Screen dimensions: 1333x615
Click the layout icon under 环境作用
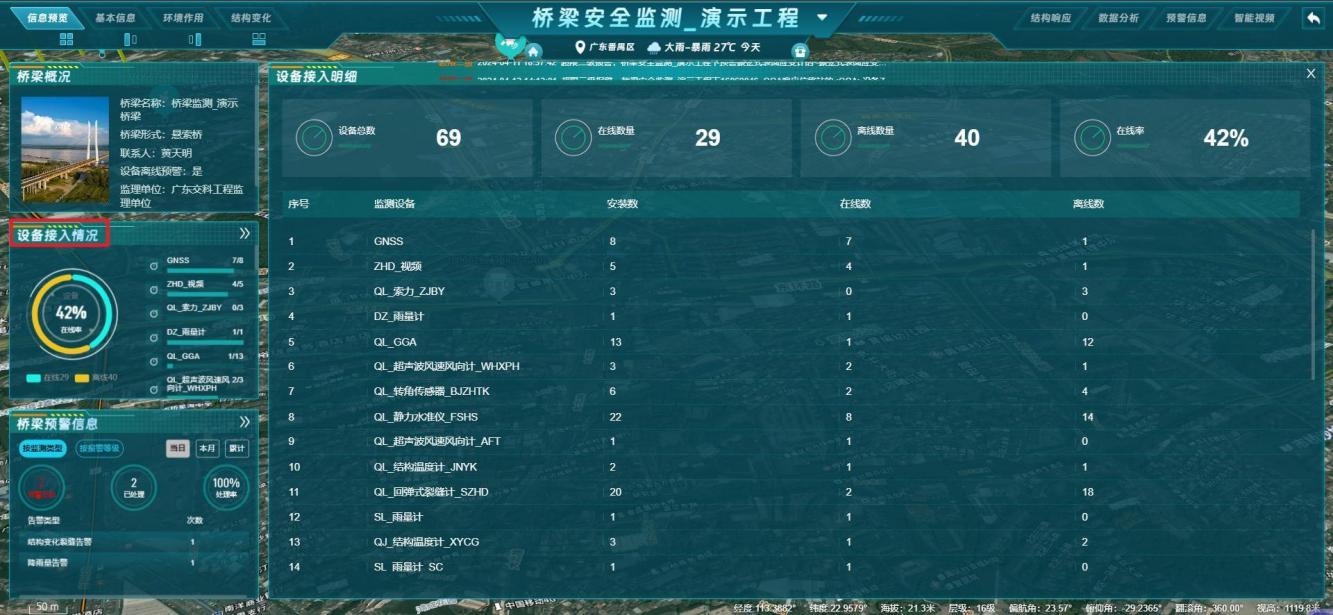point(195,39)
